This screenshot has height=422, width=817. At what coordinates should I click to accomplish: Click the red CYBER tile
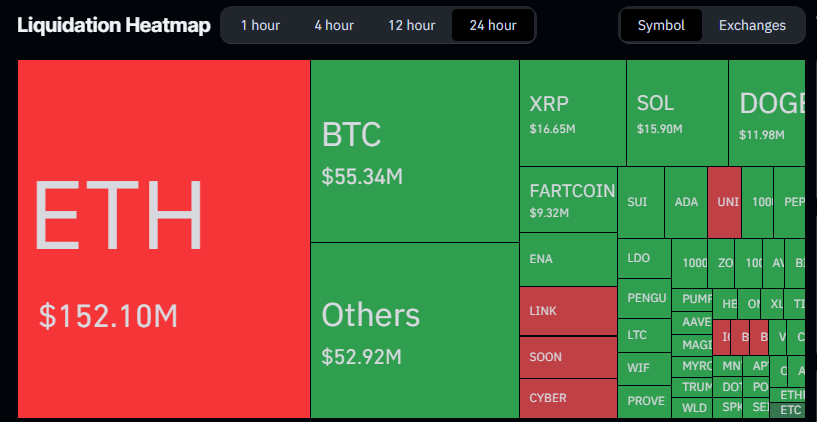[x=568, y=399]
